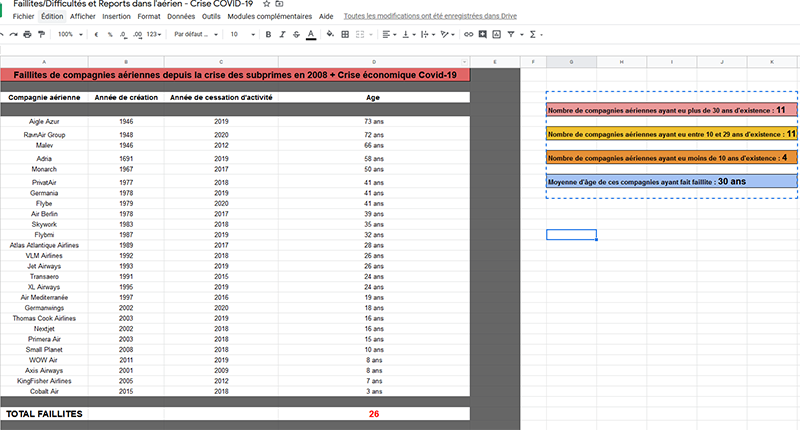Open text rotation dropdown
800x430 pixels.
(447, 34)
